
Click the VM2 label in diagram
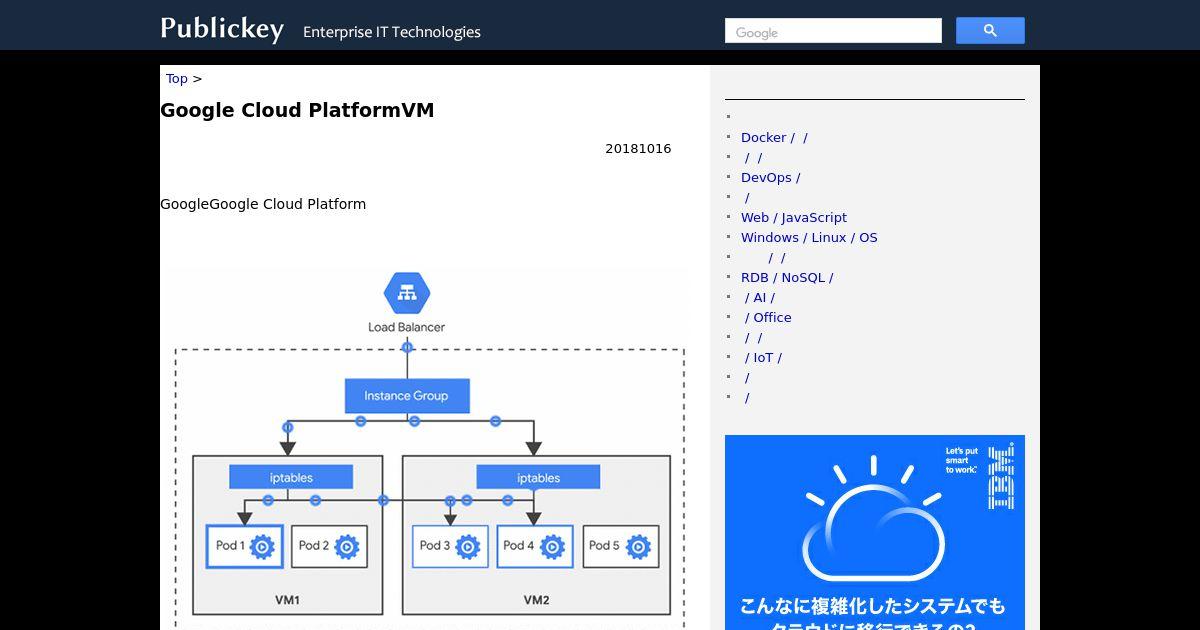536,600
